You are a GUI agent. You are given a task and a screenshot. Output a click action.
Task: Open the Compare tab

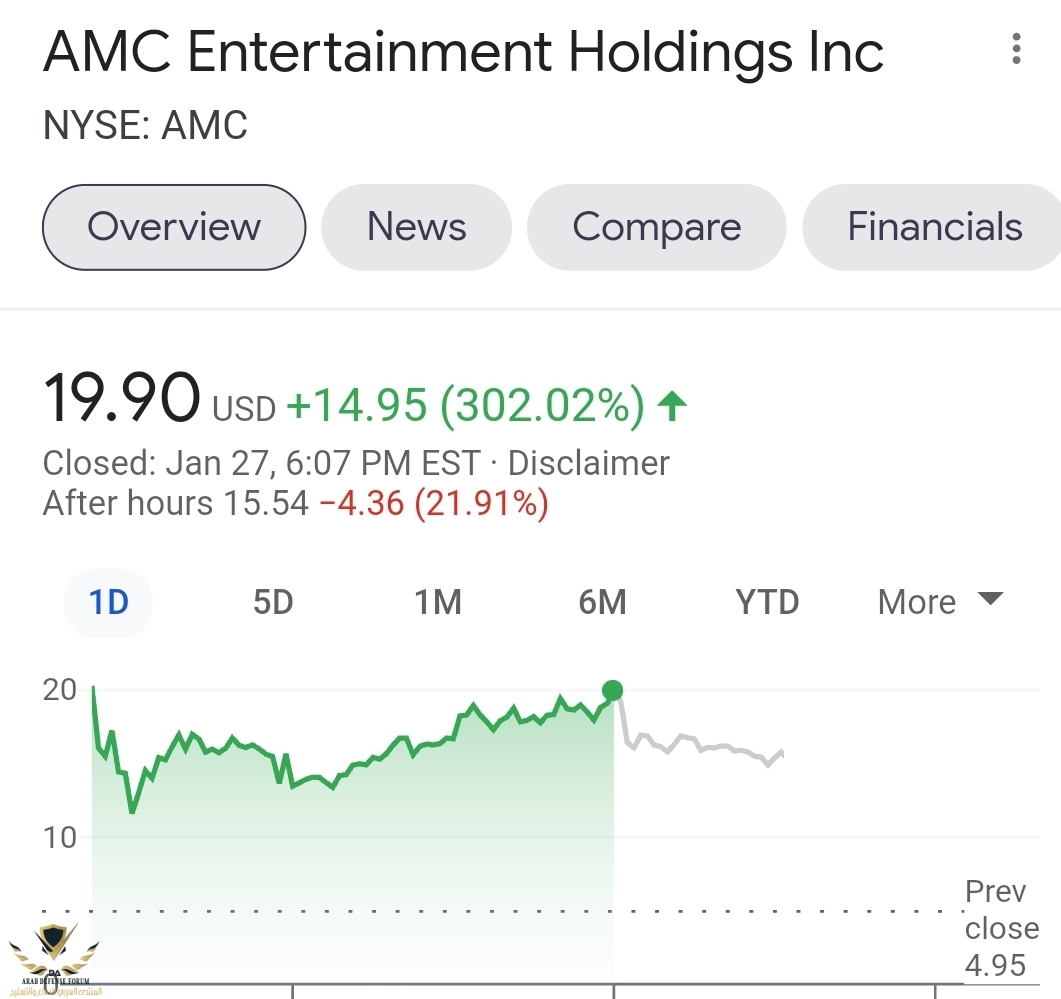click(656, 227)
